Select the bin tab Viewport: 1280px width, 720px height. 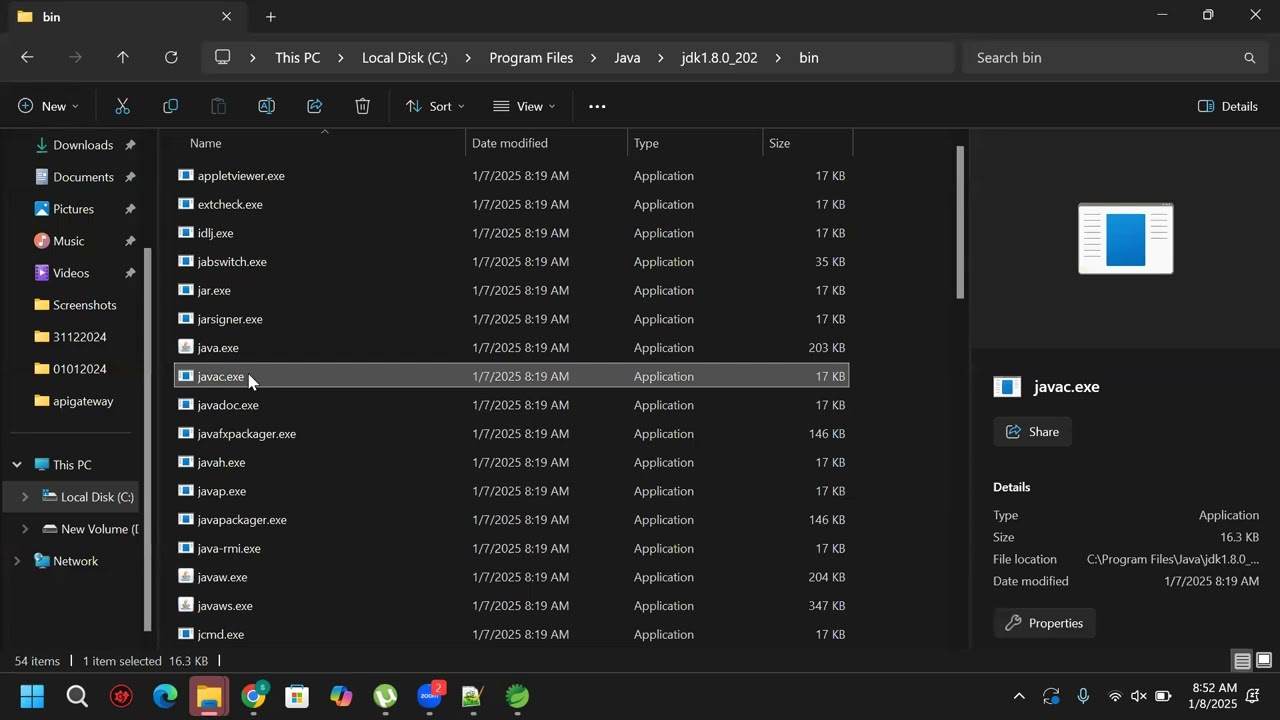(125, 17)
